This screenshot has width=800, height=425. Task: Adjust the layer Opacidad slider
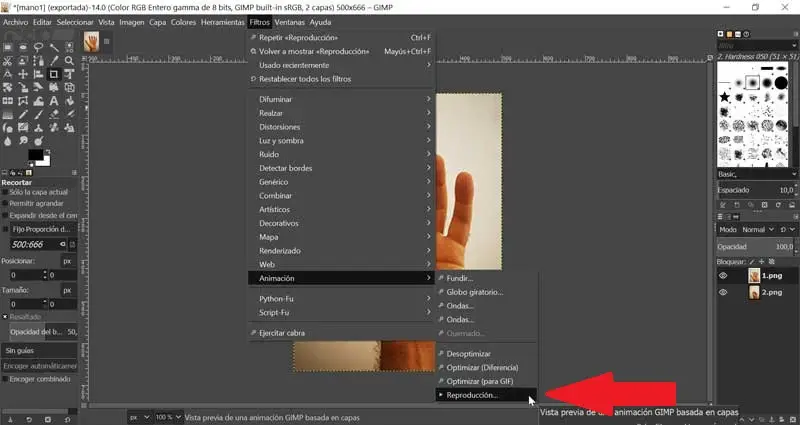coord(756,246)
